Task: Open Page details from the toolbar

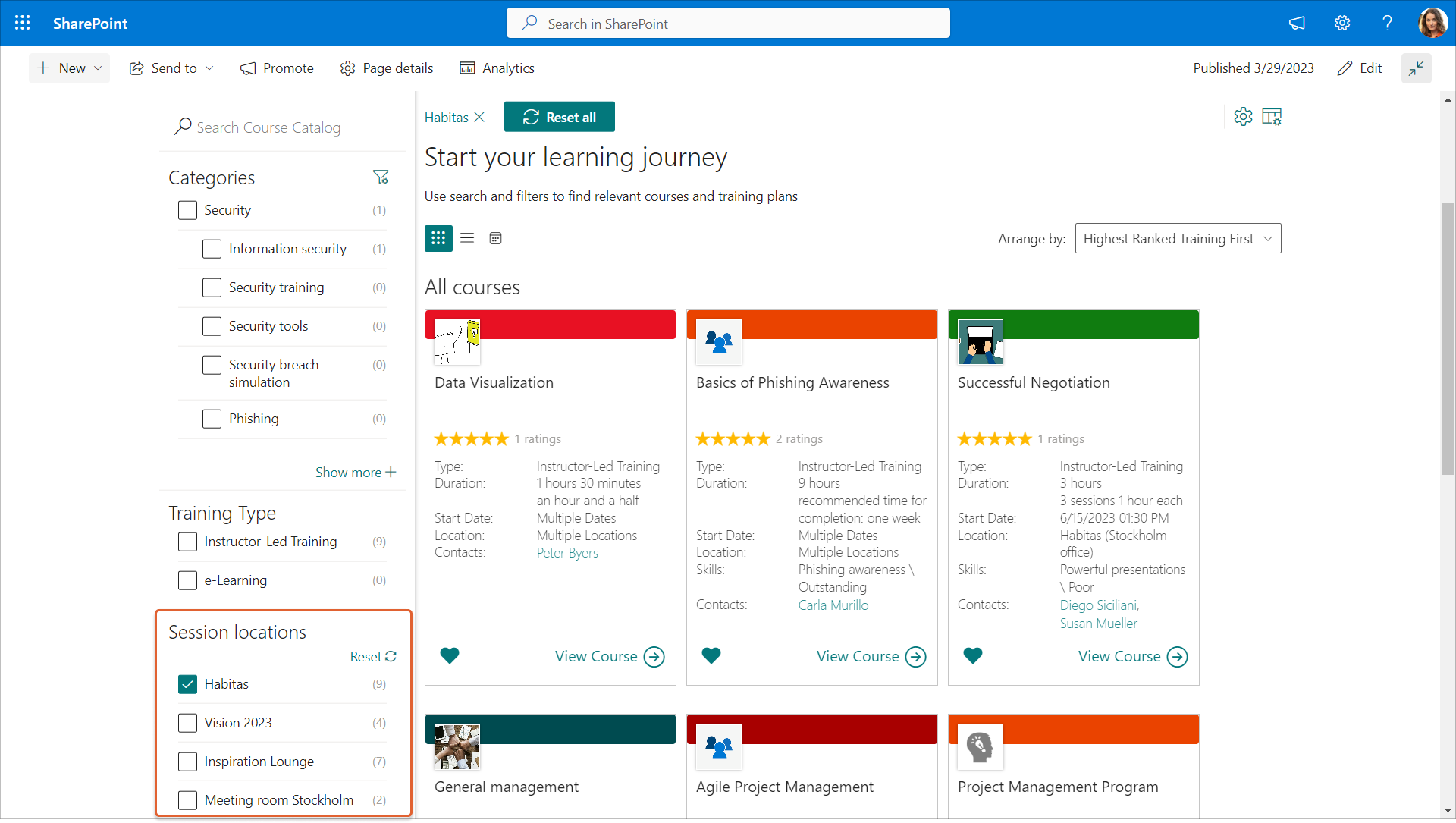Action: 387,68
